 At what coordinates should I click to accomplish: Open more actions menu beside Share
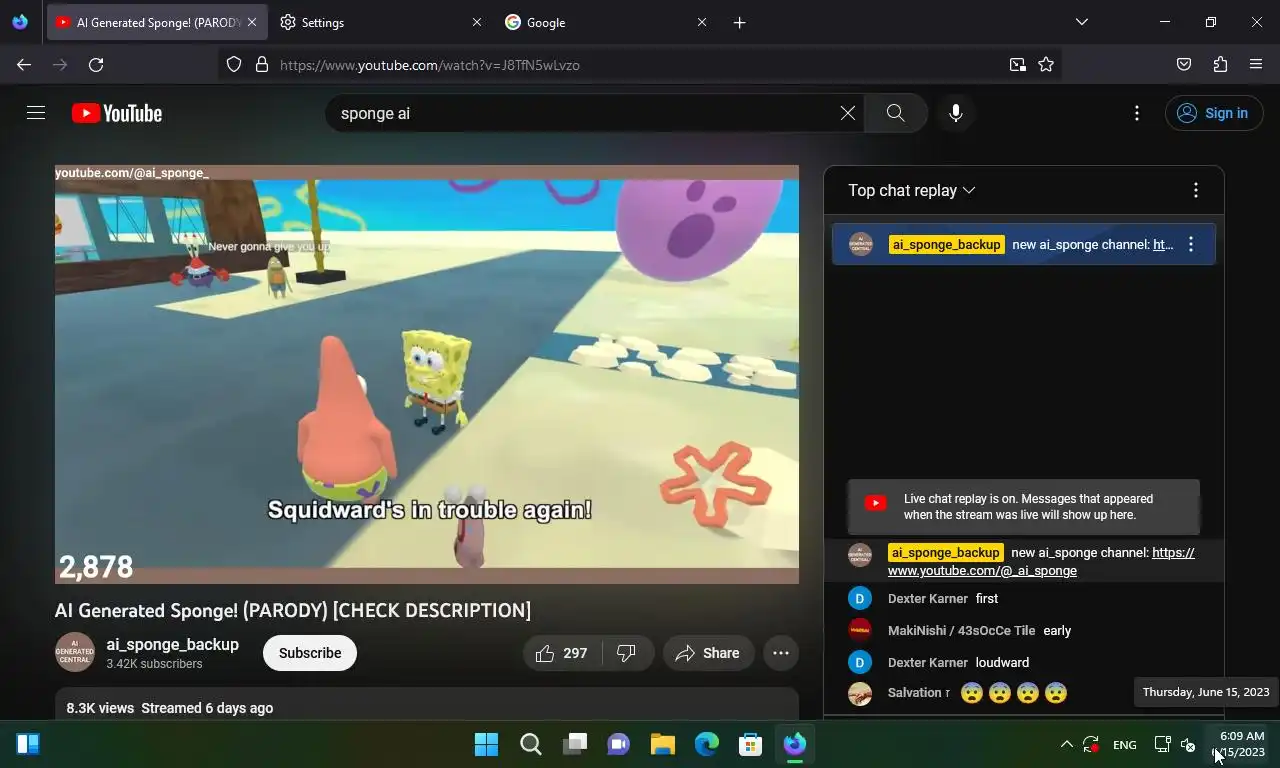tap(781, 653)
